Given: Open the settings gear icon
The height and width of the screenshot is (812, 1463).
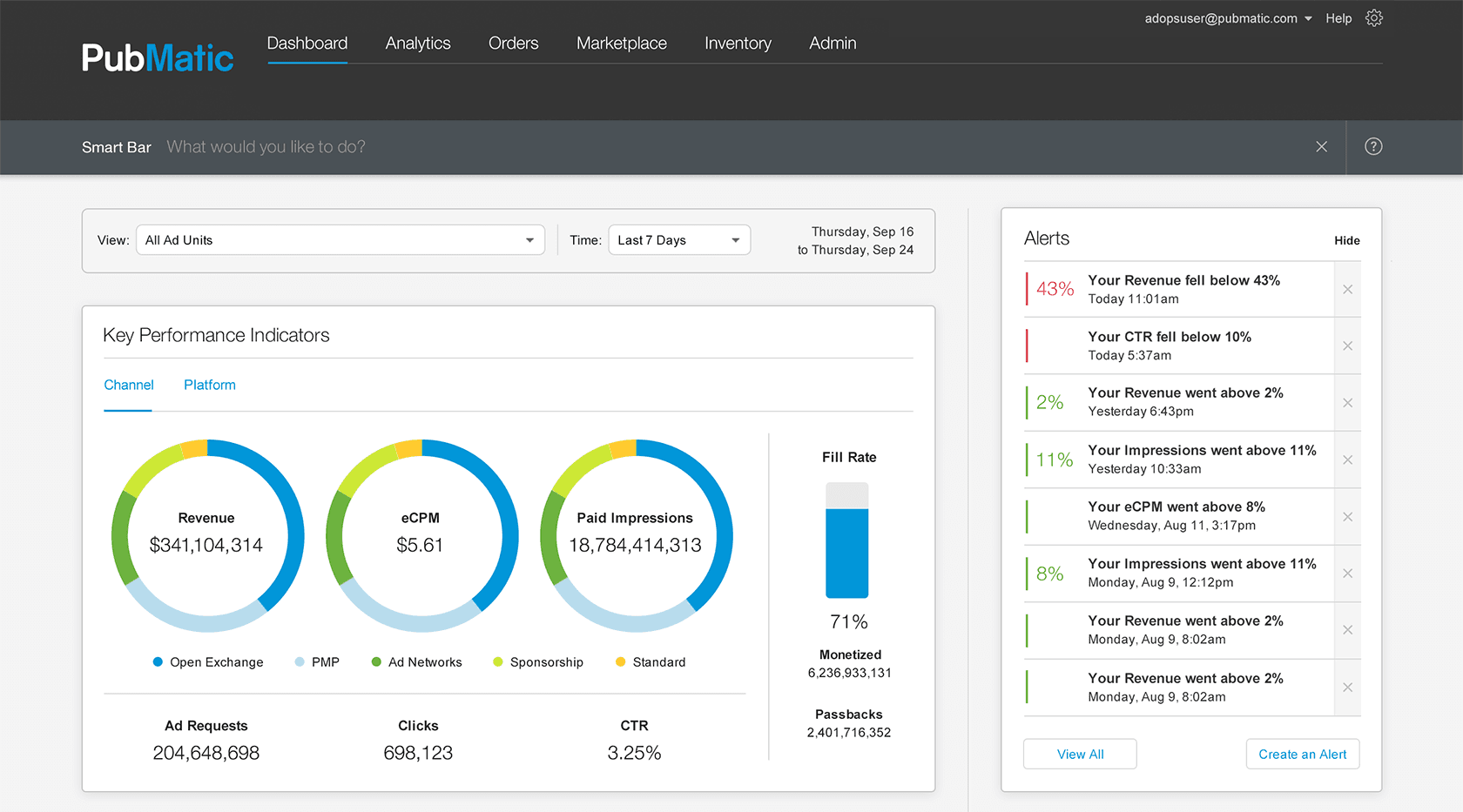Looking at the screenshot, I should 1373,18.
